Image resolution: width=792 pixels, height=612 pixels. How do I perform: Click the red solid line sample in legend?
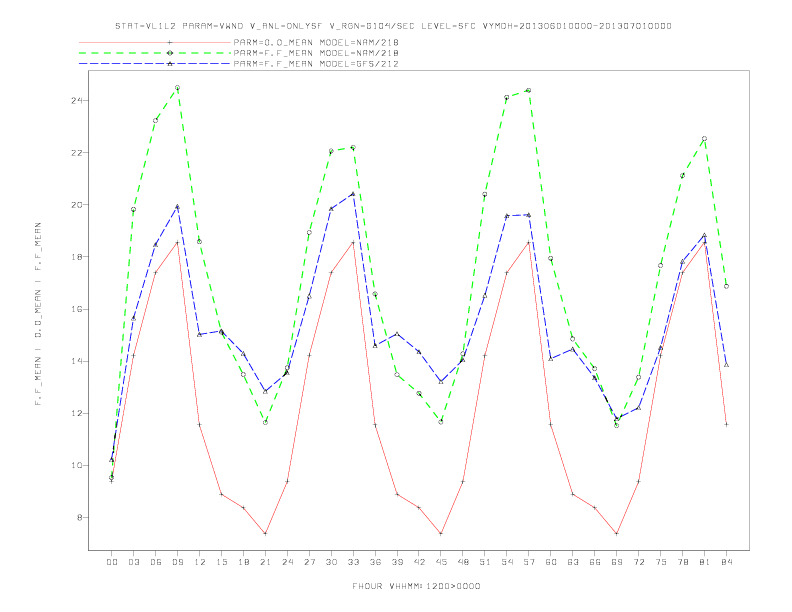pyautogui.click(x=155, y=42)
